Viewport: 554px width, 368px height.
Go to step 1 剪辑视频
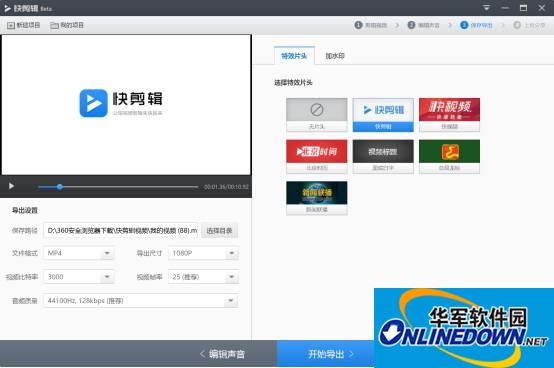[371, 25]
